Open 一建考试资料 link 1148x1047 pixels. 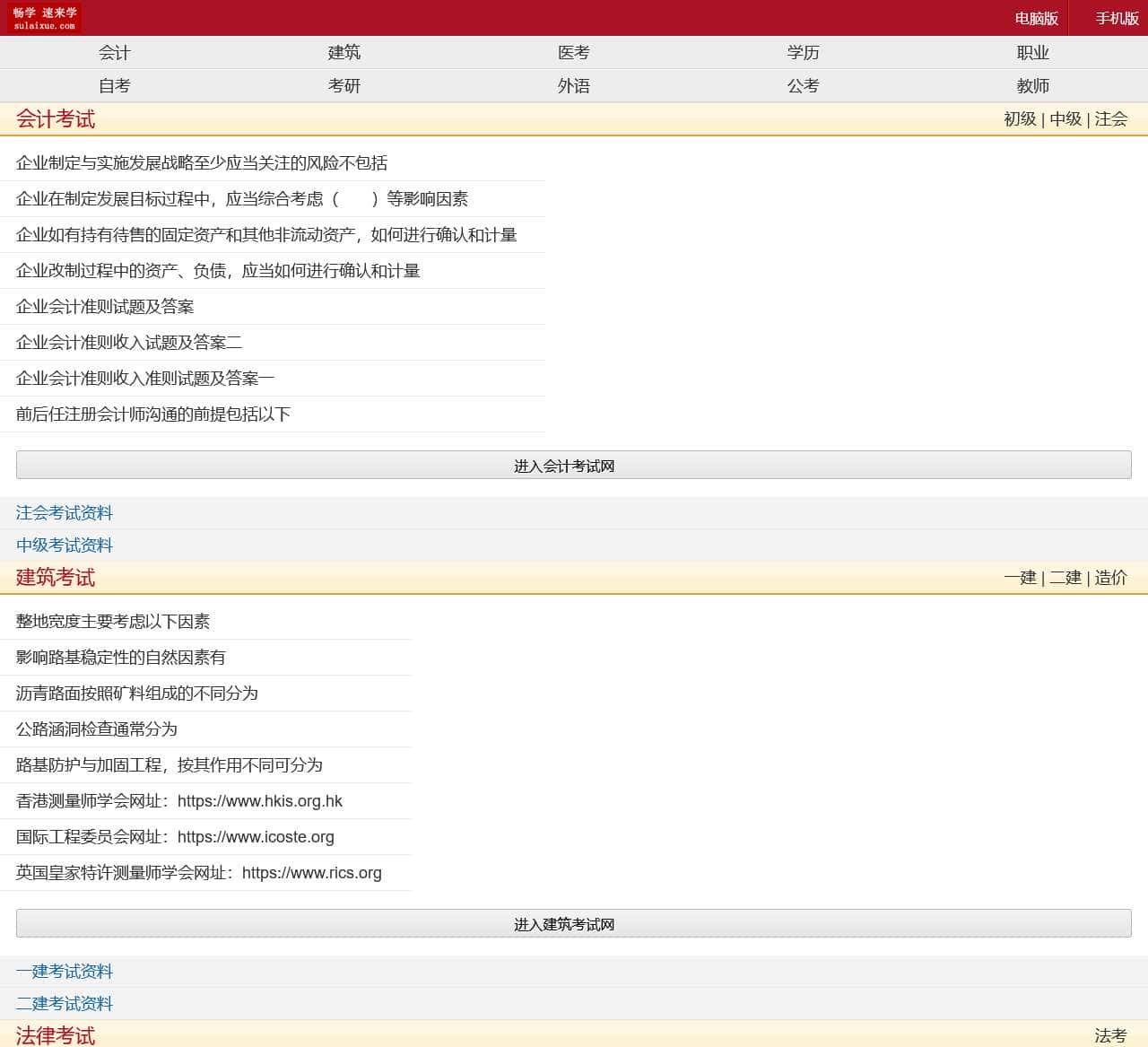tap(65, 972)
